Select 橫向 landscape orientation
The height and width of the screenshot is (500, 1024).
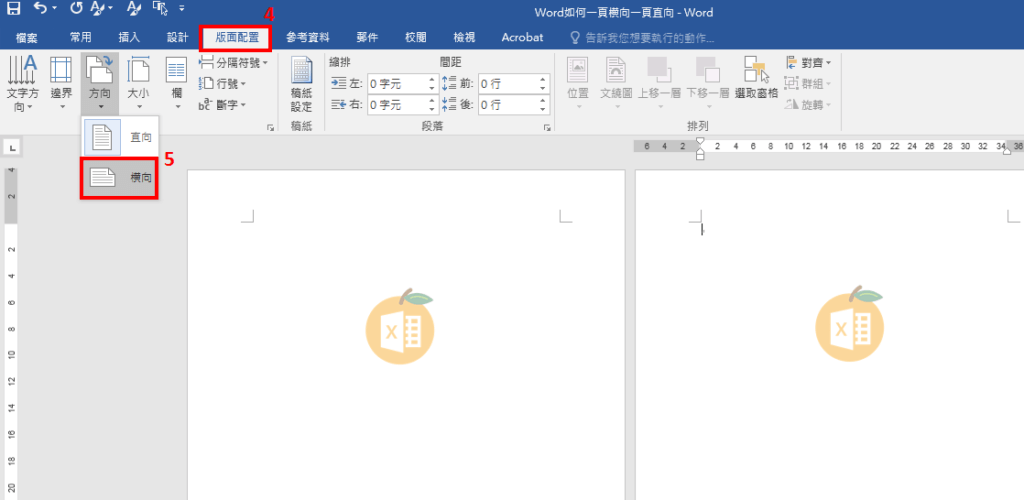click(x=119, y=177)
